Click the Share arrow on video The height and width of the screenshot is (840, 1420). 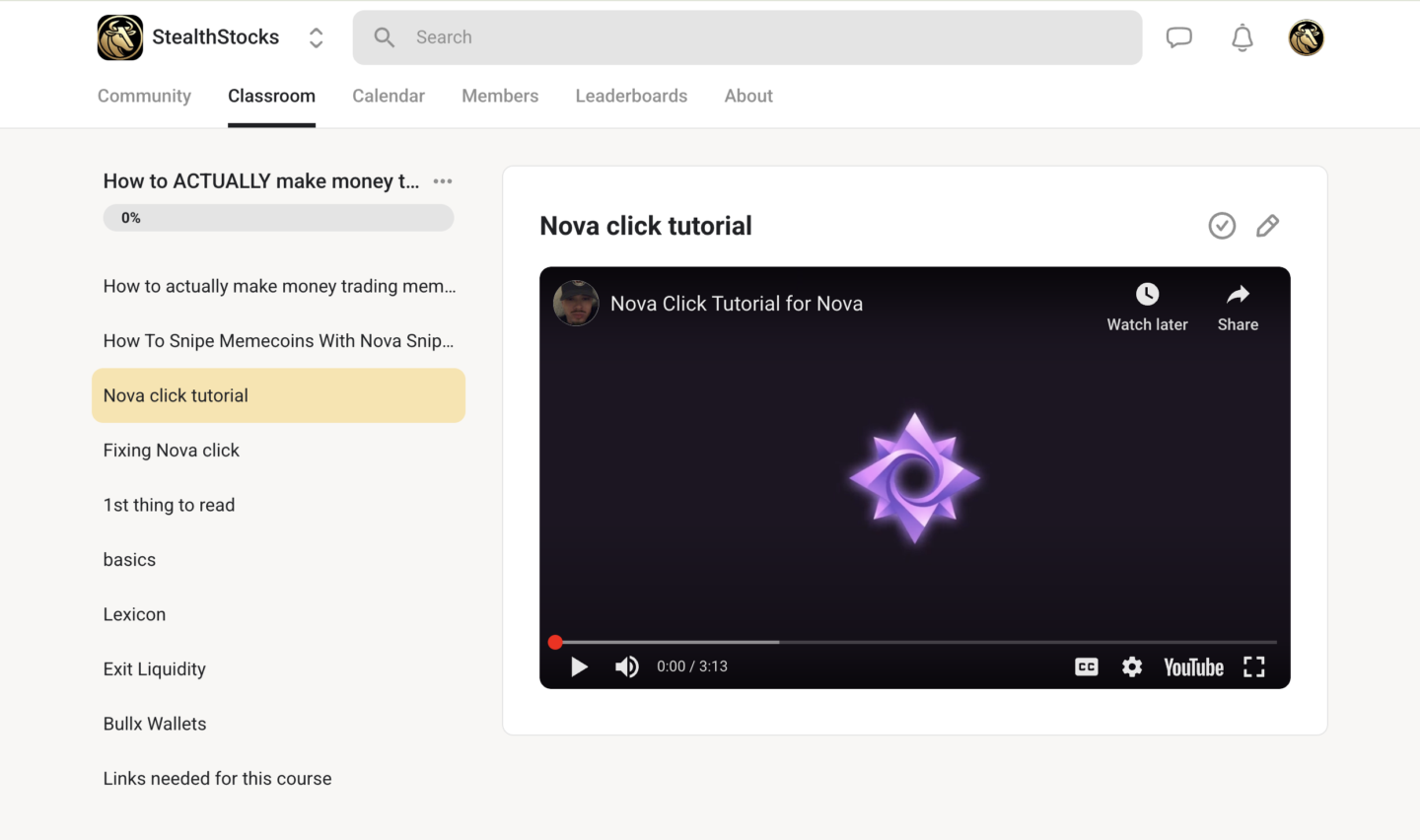(x=1238, y=306)
